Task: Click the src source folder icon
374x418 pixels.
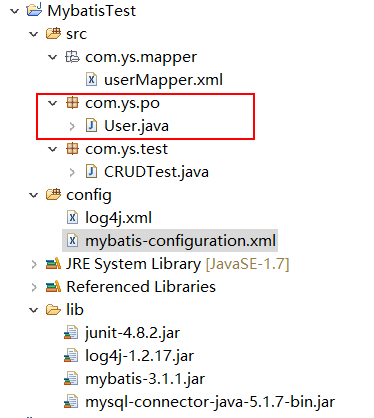Action: pyautogui.click(x=53, y=33)
